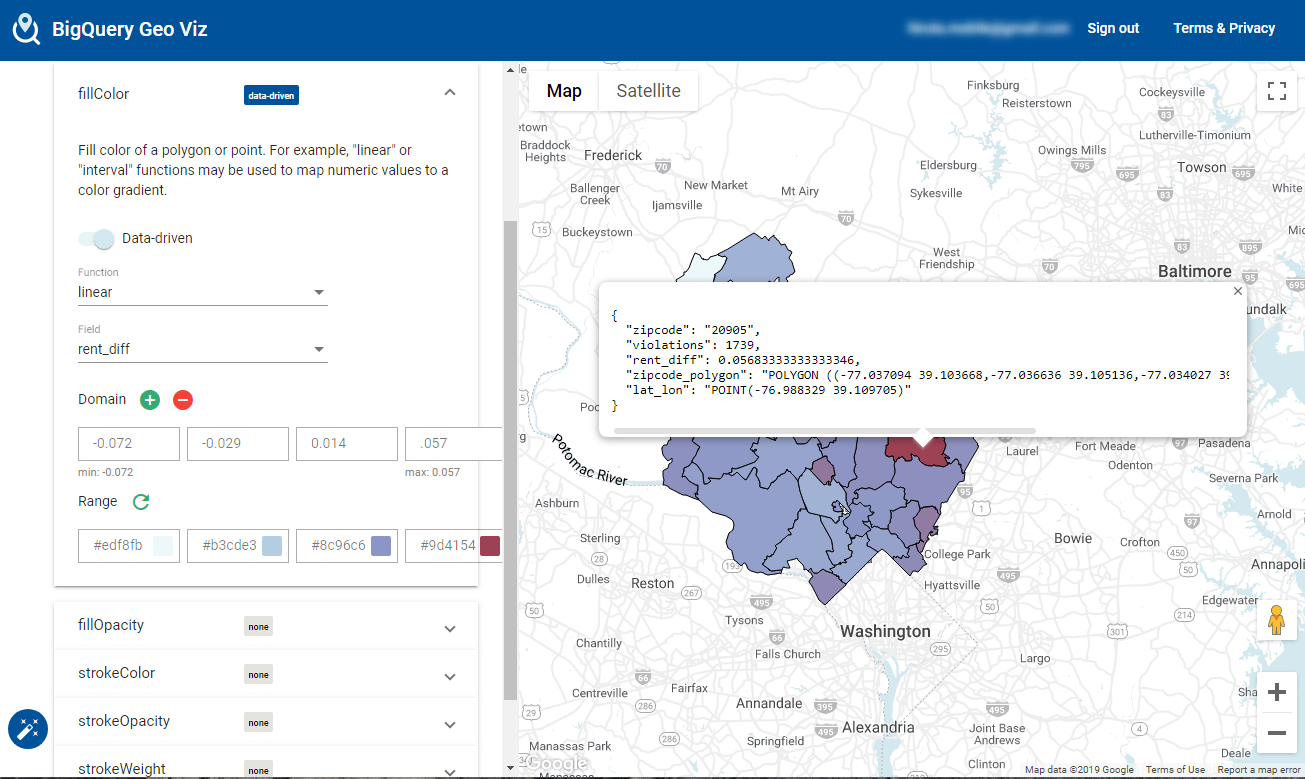The width and height of the screenshot is (1305, 779).
Task: Click the none badge beside fillOpacity
Action: [259, 627]
